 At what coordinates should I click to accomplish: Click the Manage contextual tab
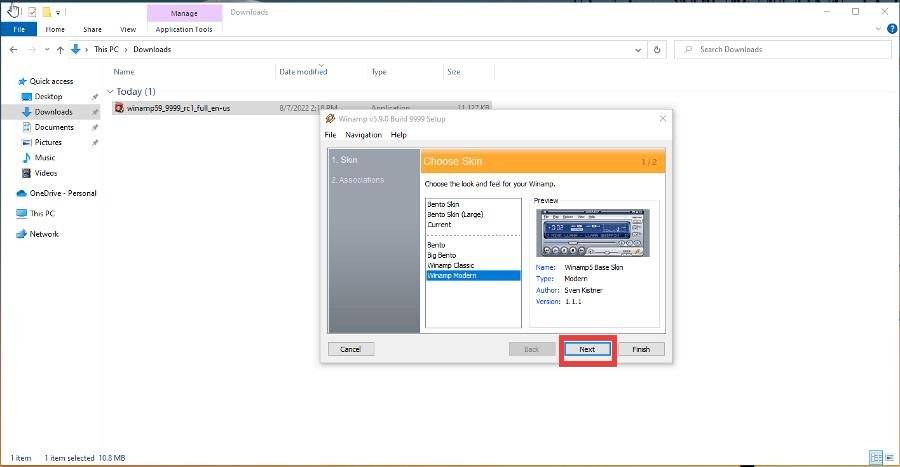click(184, 13)
